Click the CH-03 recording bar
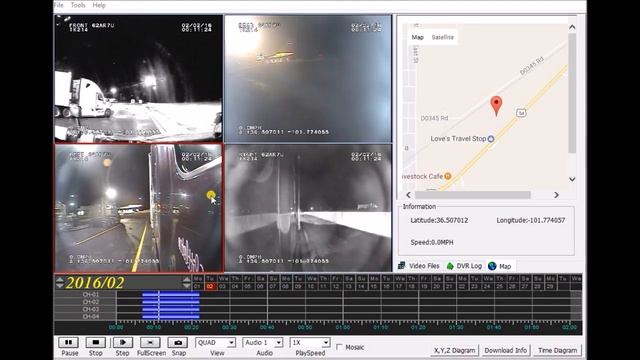 pos(171,309)
